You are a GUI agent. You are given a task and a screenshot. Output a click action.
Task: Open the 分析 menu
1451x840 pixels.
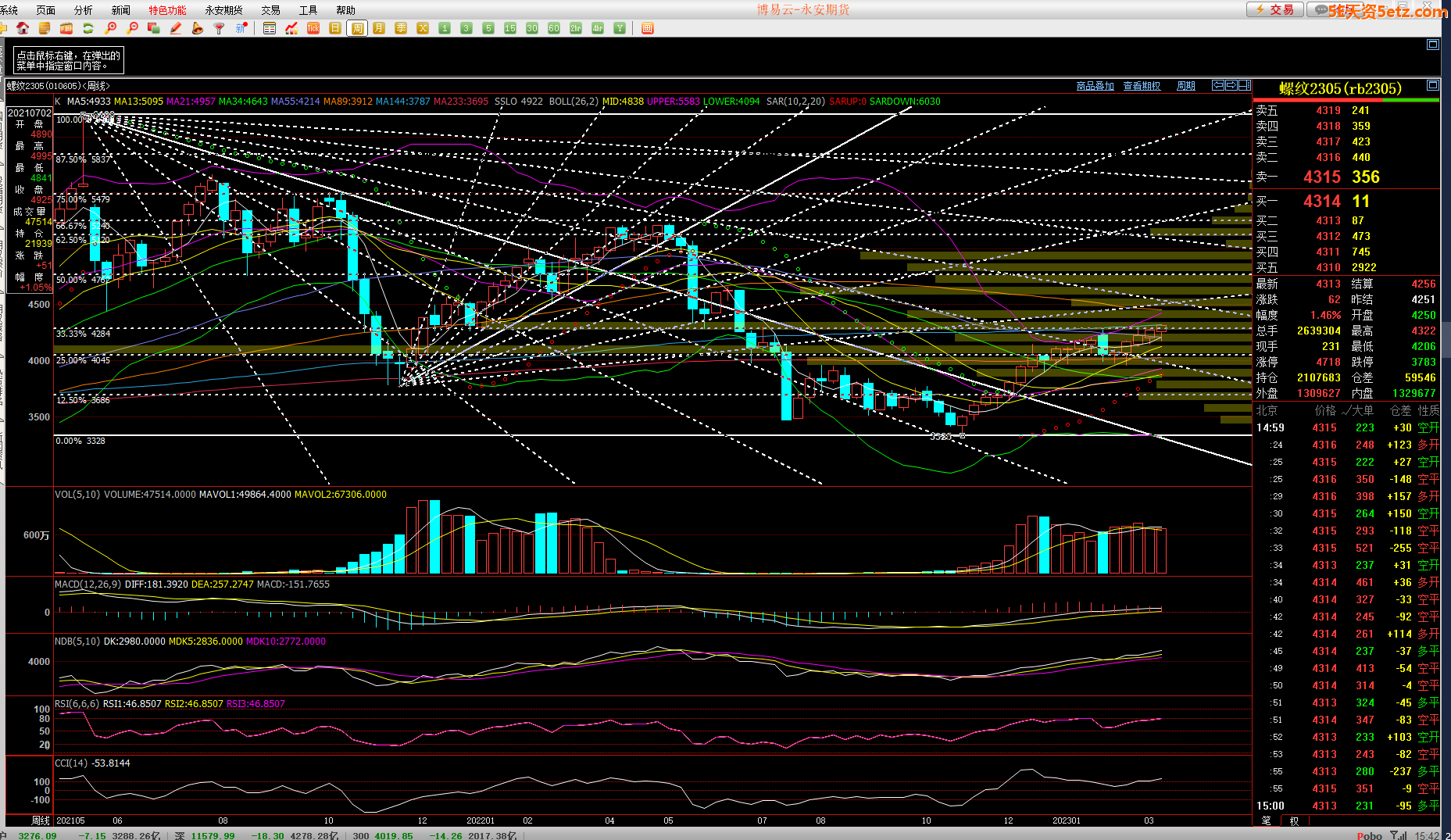pyautogui.click(x=83, y=10)
